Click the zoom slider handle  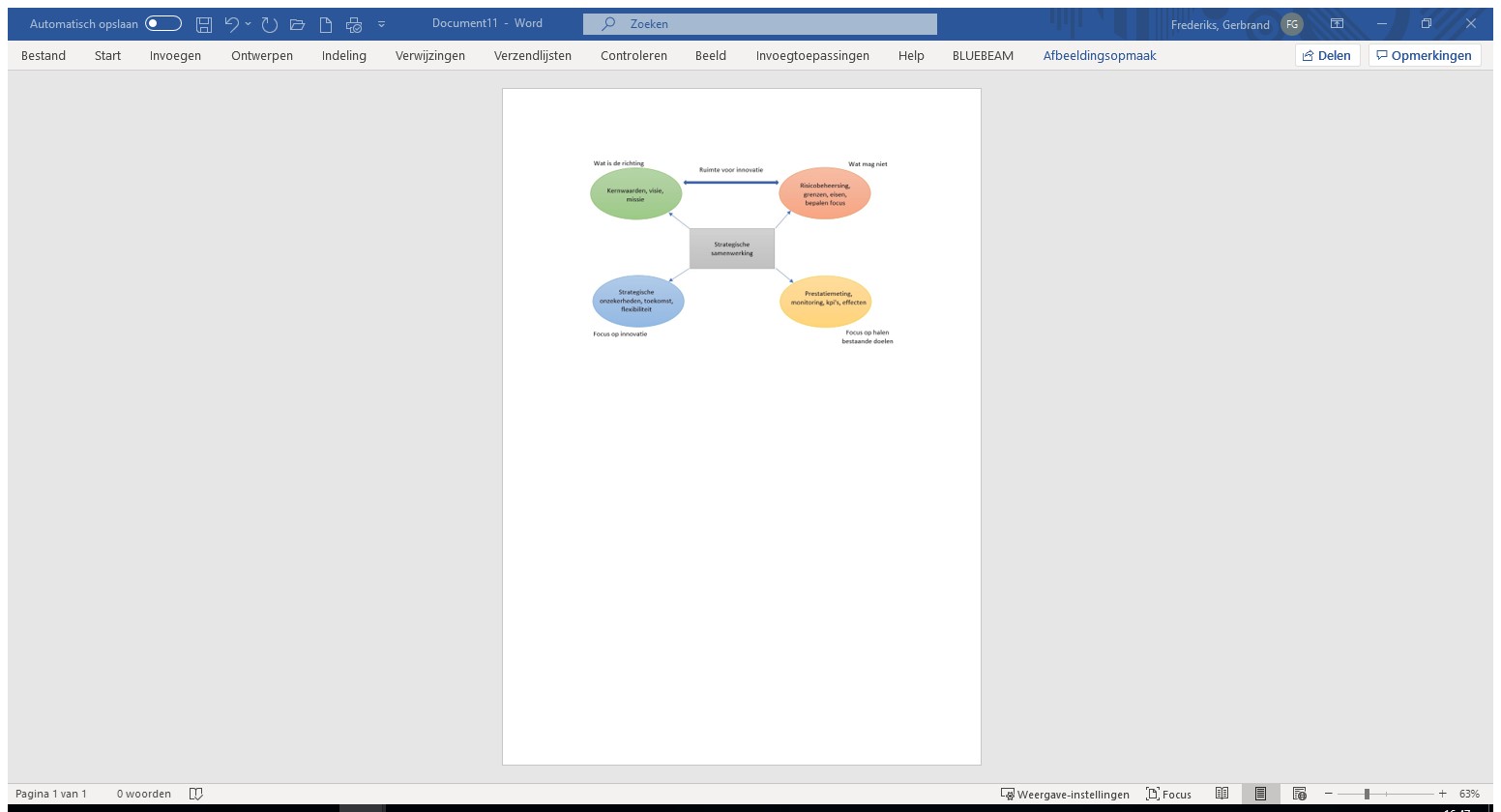(1367, 794)
